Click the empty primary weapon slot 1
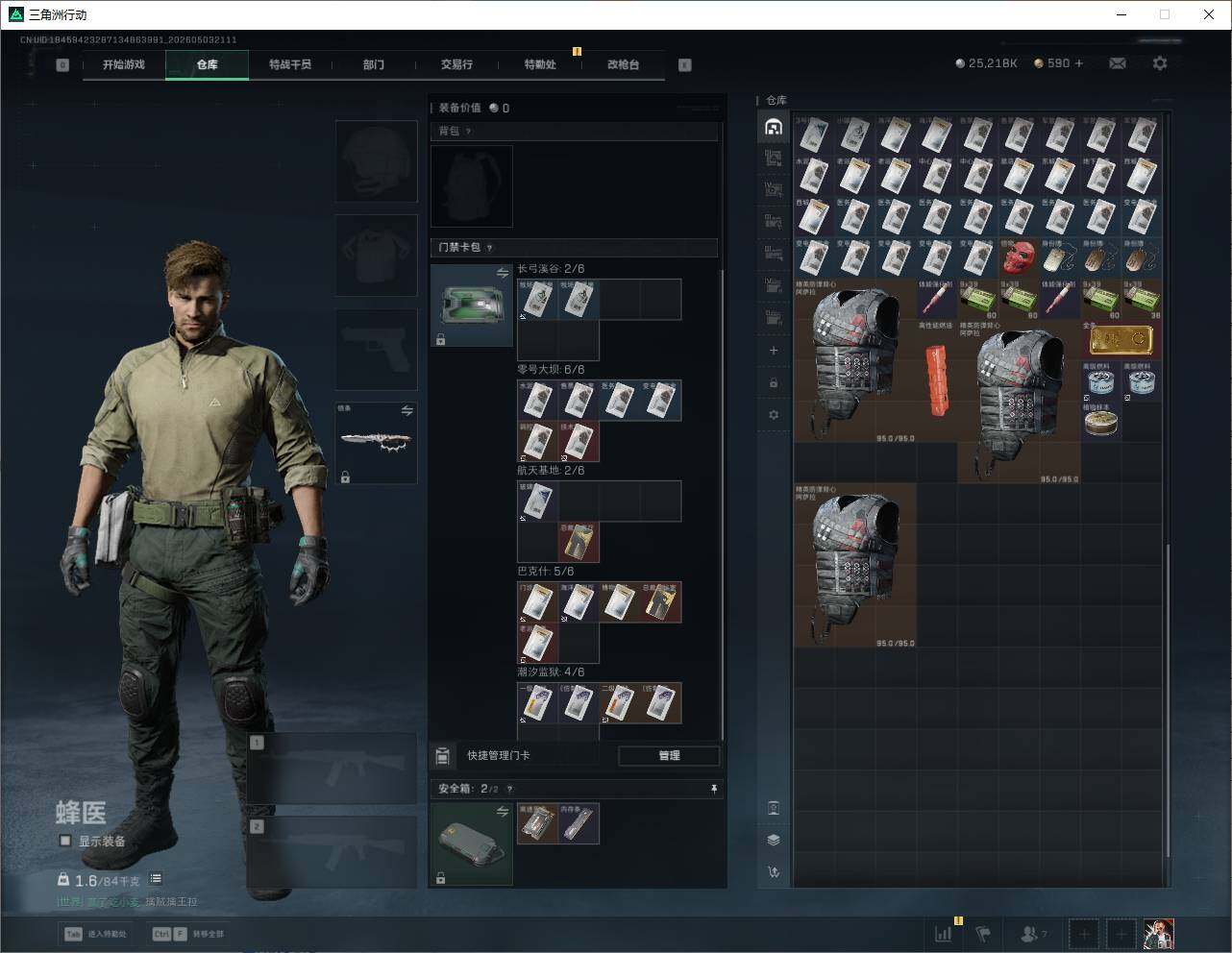 click(x=332, y=769)
